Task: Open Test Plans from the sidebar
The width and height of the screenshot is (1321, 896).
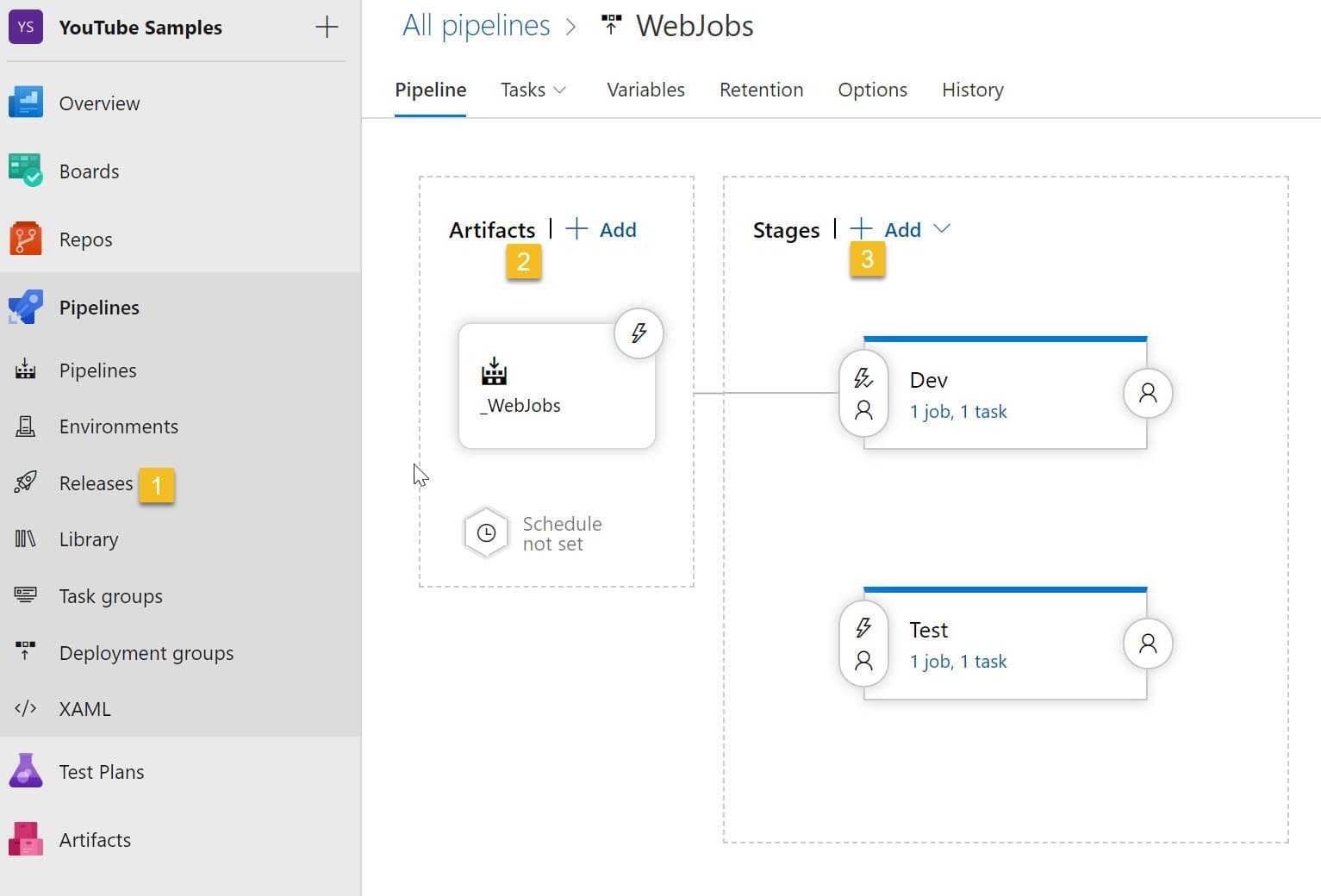Action: (x=101, y=772)
